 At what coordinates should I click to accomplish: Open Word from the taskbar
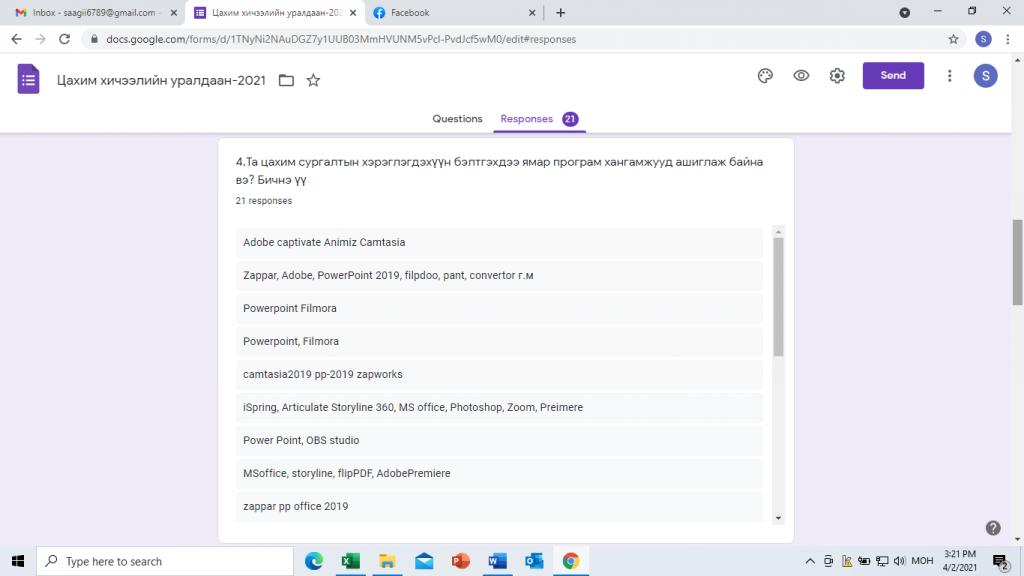497,561
